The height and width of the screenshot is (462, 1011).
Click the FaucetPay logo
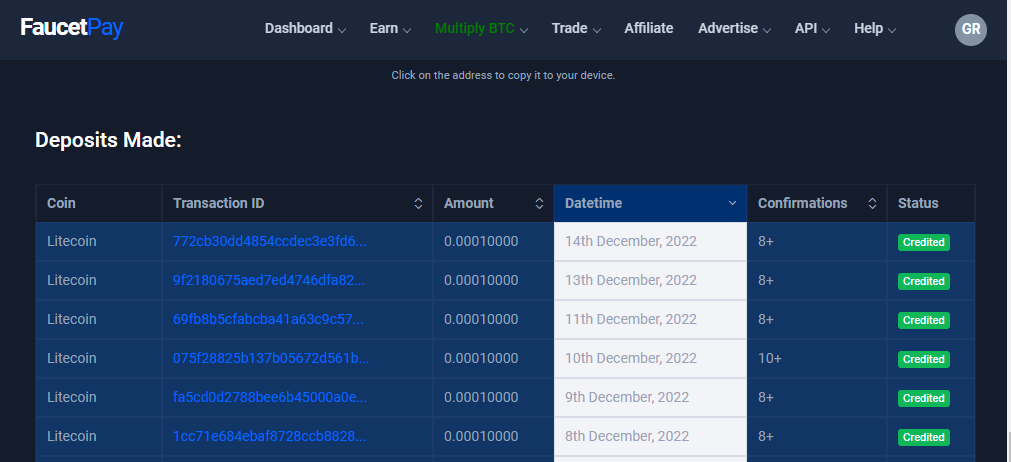72,28
